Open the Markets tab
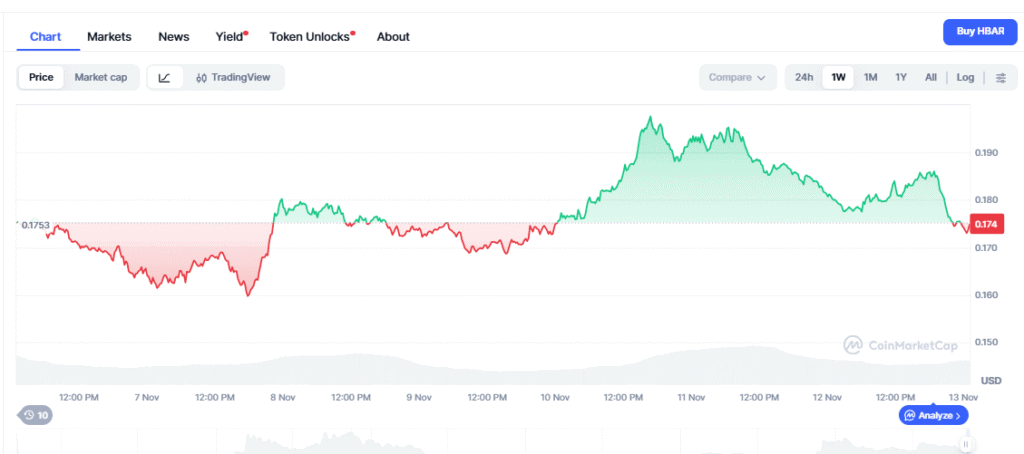 coord(109,37)
